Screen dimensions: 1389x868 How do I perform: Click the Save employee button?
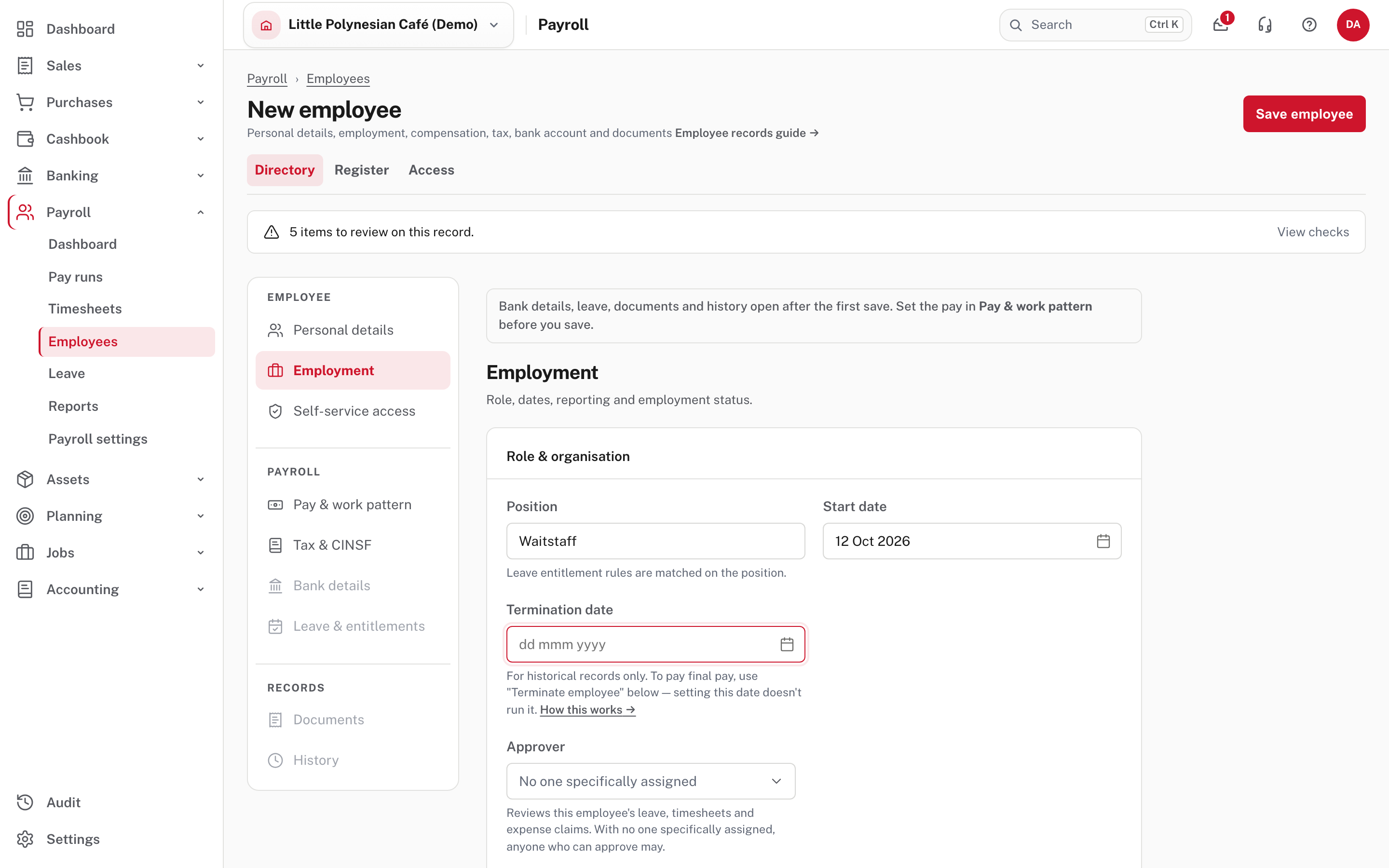[1304, 114]
